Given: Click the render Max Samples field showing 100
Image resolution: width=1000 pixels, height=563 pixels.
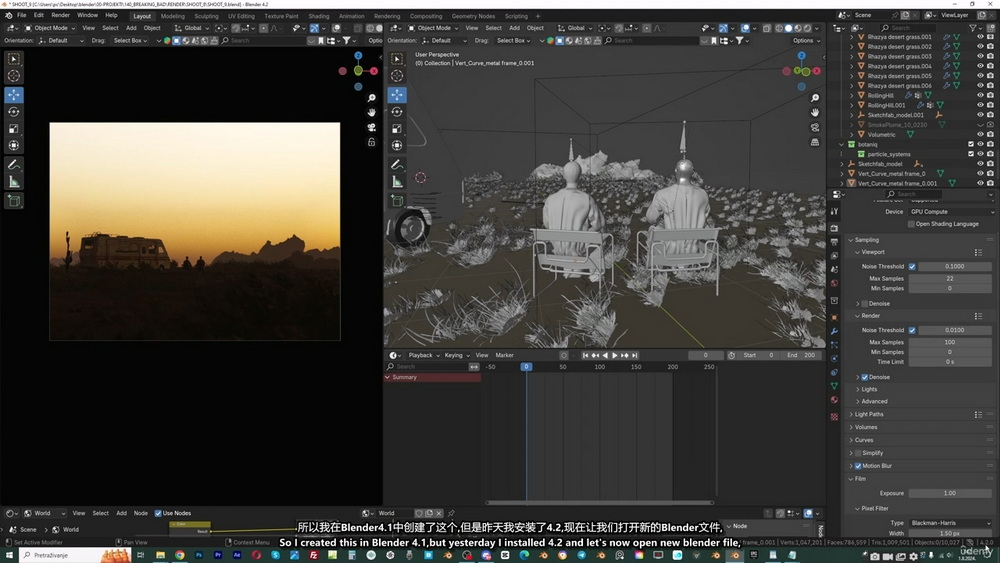Looking at the screenshot, I should click(950, 342).
